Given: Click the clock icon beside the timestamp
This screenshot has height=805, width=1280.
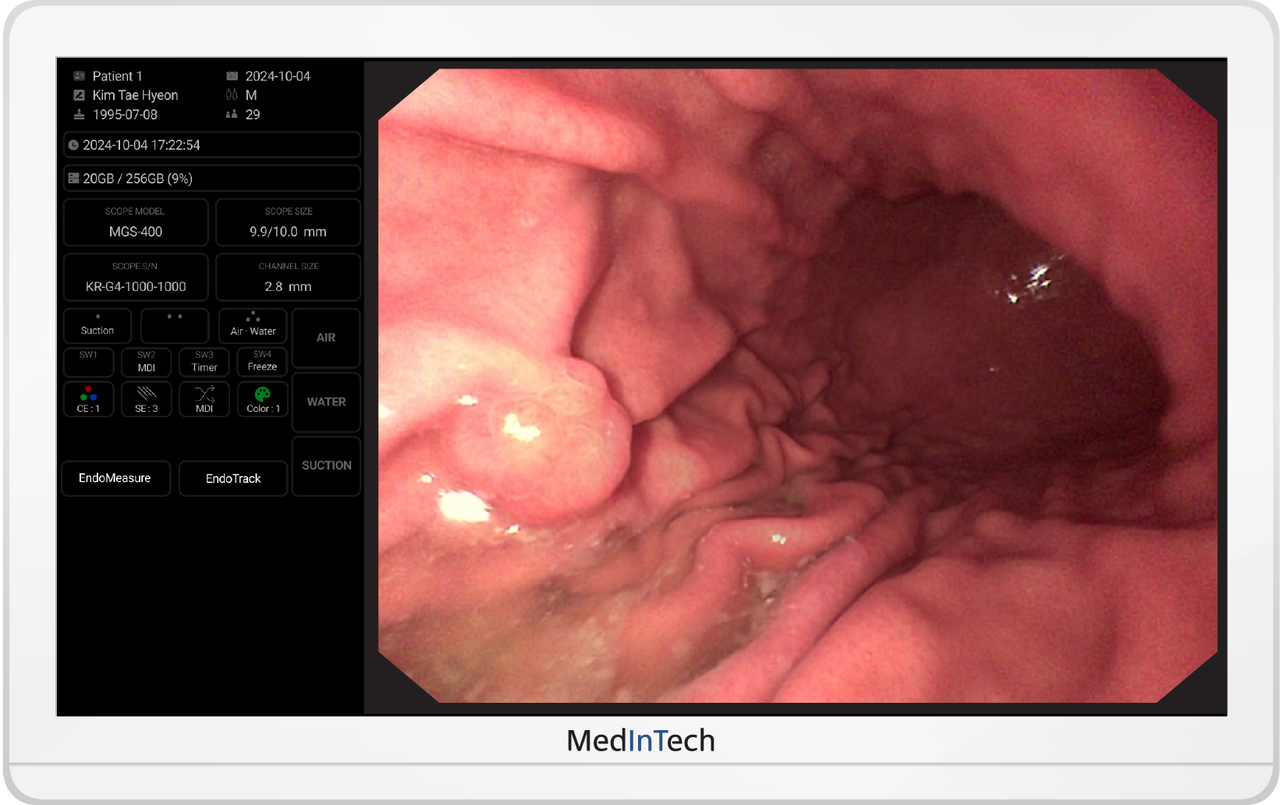Looking at the screenshot, I should tap(73, 145).
